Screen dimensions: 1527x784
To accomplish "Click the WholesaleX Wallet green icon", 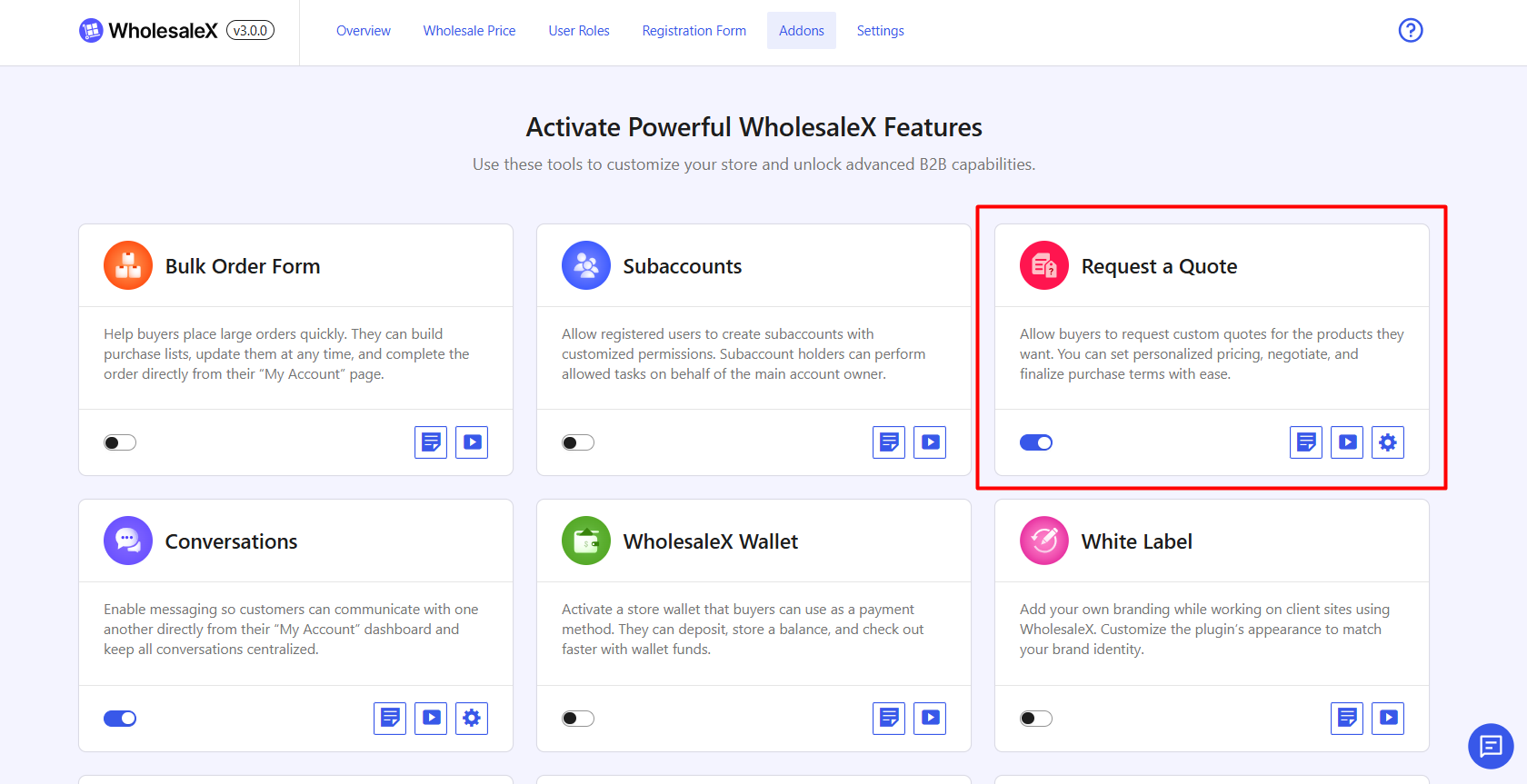I will point(586,541).
